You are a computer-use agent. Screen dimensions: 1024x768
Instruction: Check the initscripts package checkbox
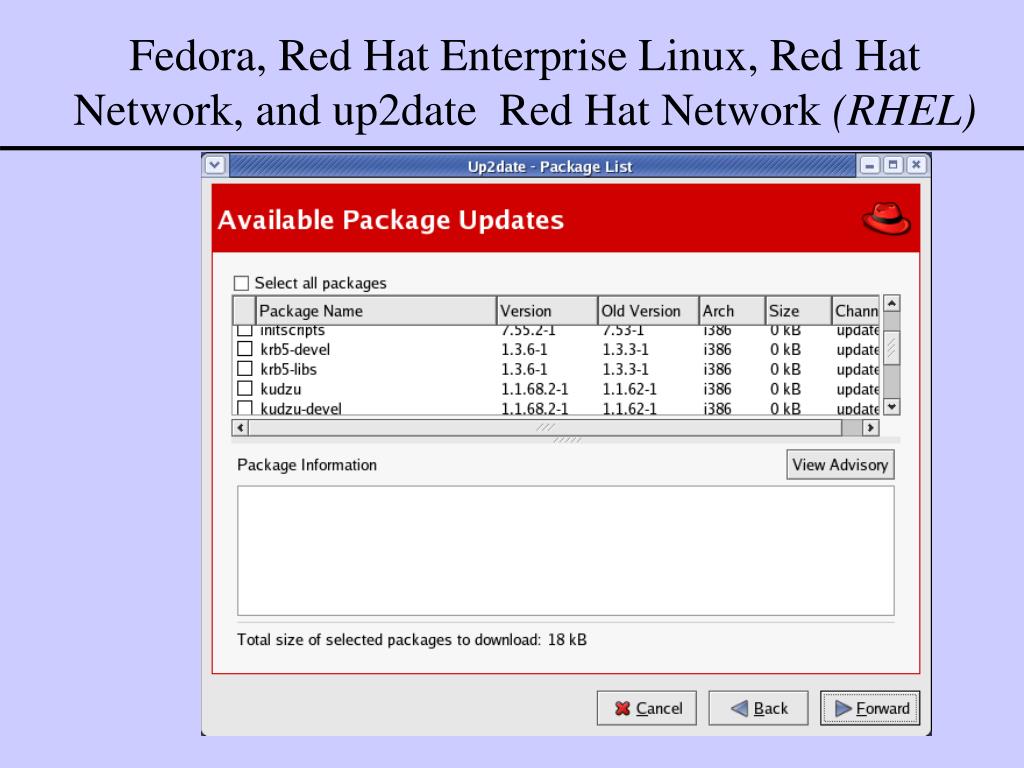[245, 330]
